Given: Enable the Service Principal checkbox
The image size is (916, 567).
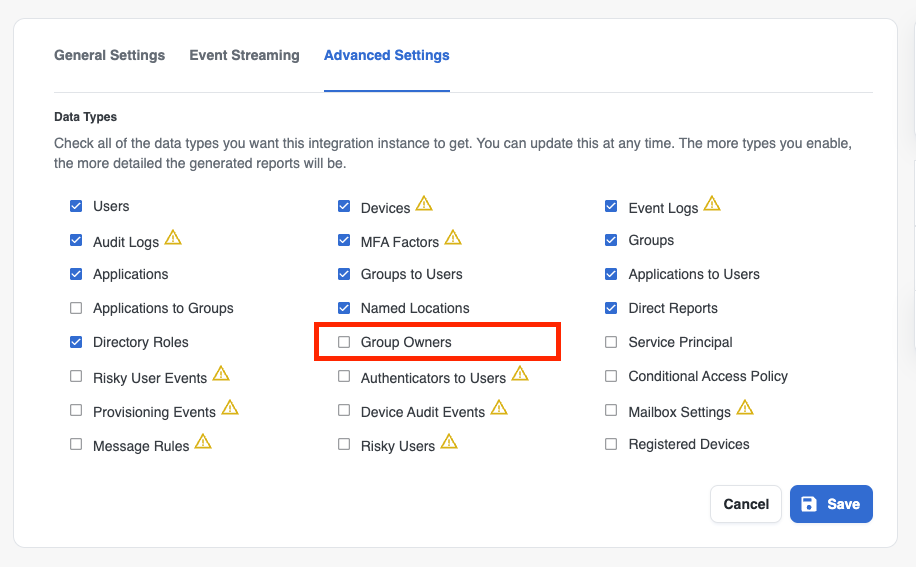Looking at the screenshot, I should [x=611, y=342].
